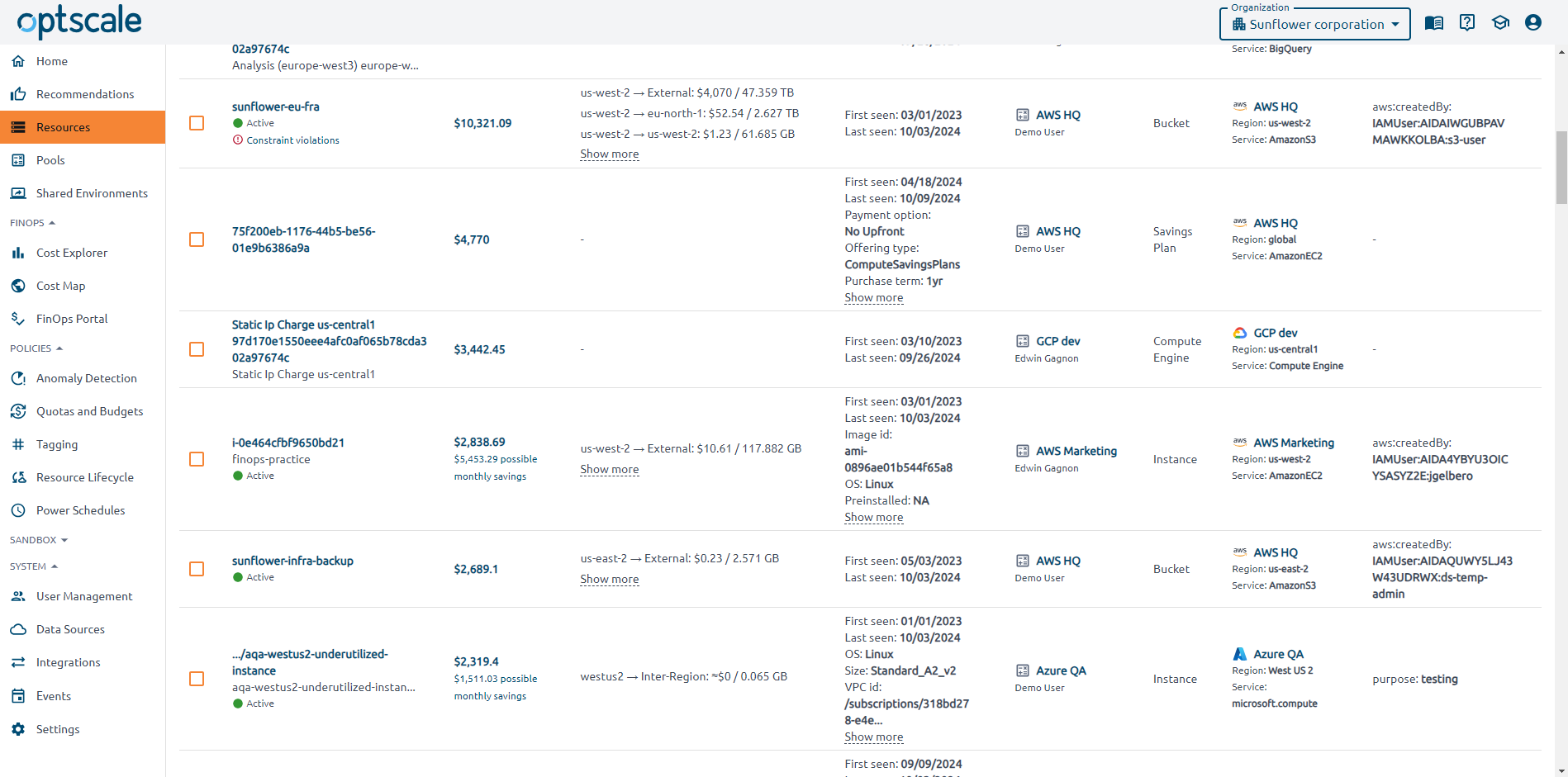The width and height of the screenshot is (1568, 777).
Task: Open the Shared Environments icon
Action: coord(18,193)
